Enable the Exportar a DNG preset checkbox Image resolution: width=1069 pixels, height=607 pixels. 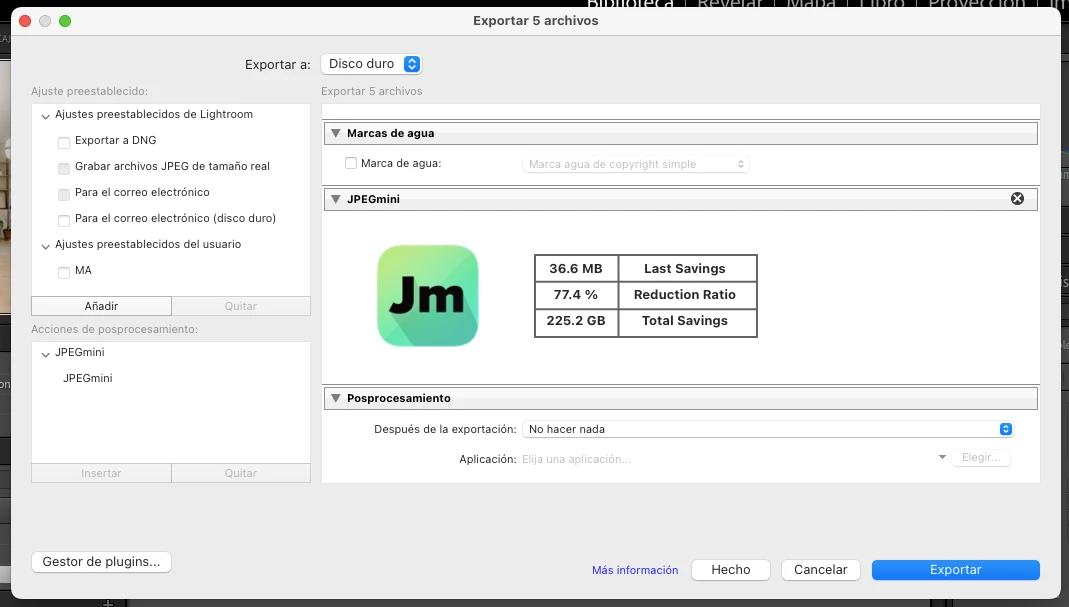pos(64,143)
